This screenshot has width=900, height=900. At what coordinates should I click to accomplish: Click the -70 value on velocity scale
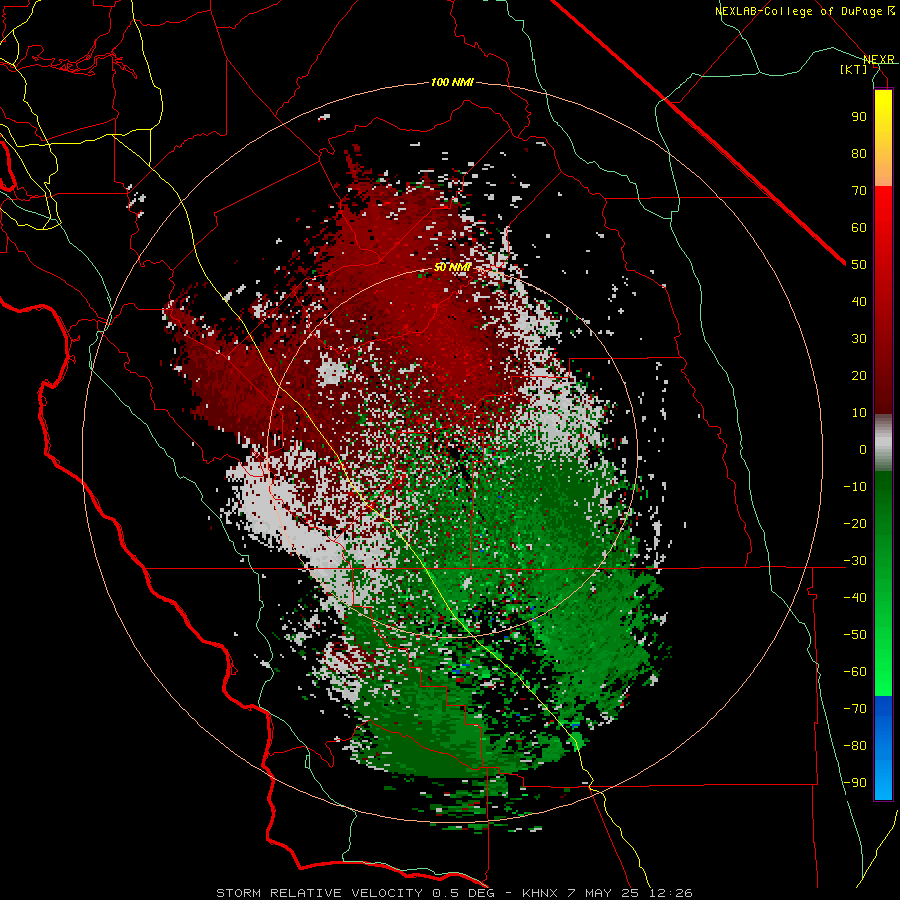(855, 709)
